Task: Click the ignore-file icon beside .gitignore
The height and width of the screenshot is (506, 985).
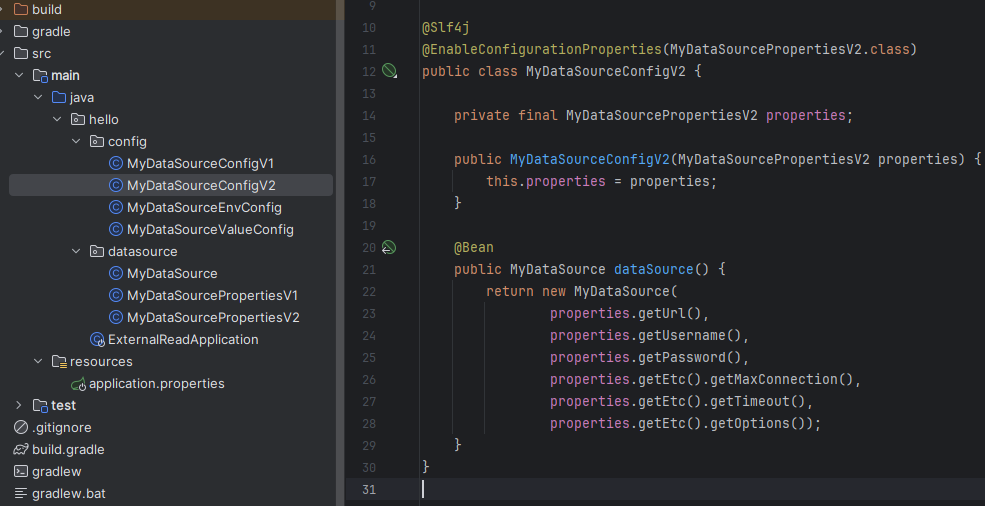Action: tap(21, 427)
